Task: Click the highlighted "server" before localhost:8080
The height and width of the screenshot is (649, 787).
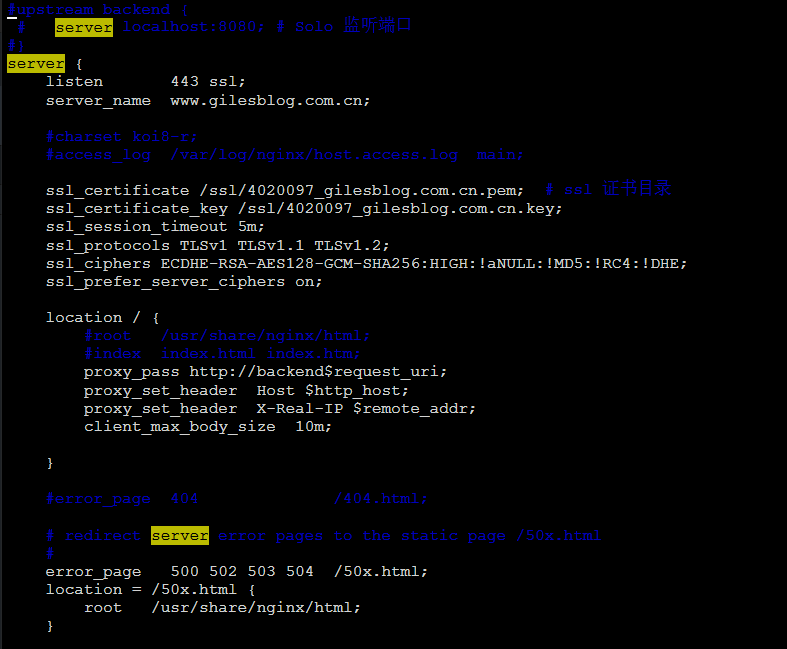Action: 84,28
